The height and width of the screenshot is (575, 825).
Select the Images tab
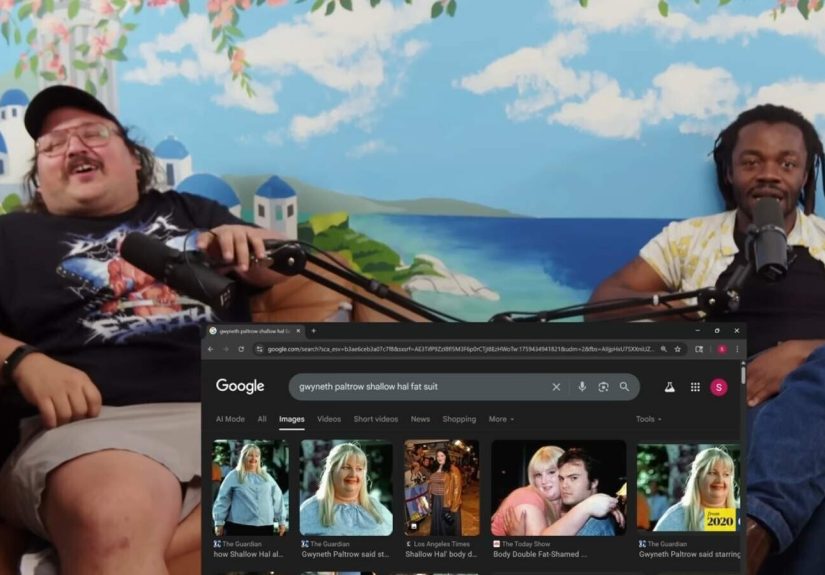coord(291,419)
